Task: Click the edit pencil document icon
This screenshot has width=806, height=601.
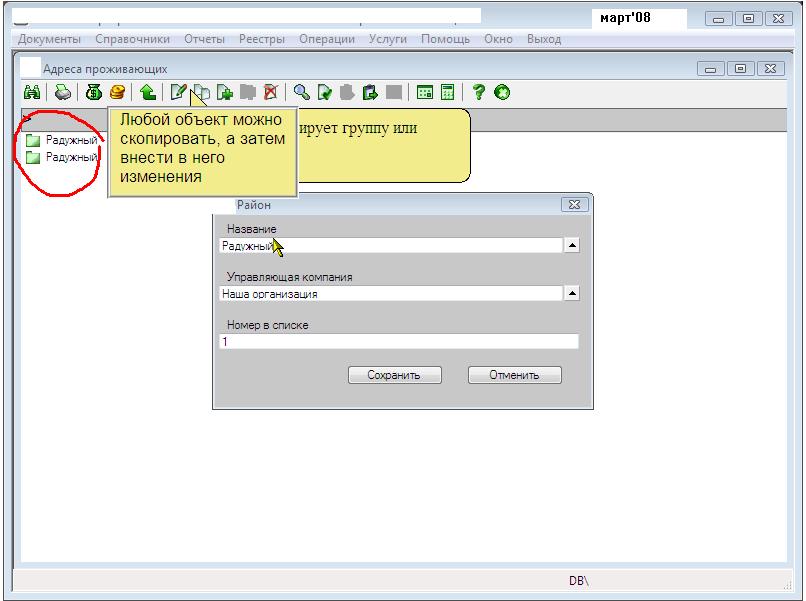Action: 178,93
